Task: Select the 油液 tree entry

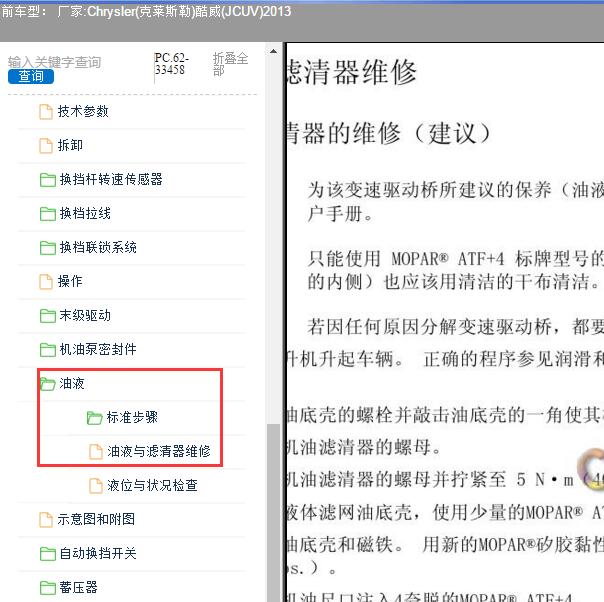Action: (x=72, y=383)
